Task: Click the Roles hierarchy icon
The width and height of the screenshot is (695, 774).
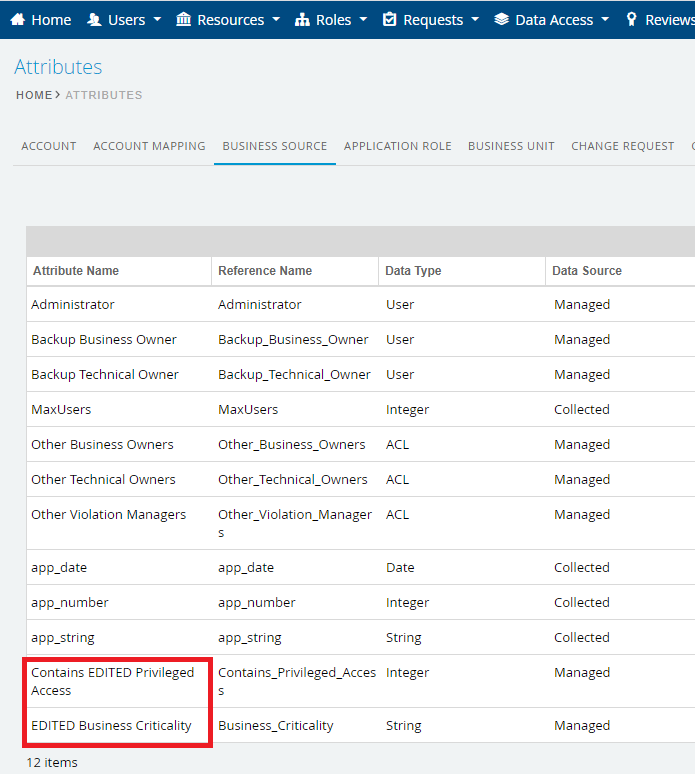Action: [x=303, y=20]
